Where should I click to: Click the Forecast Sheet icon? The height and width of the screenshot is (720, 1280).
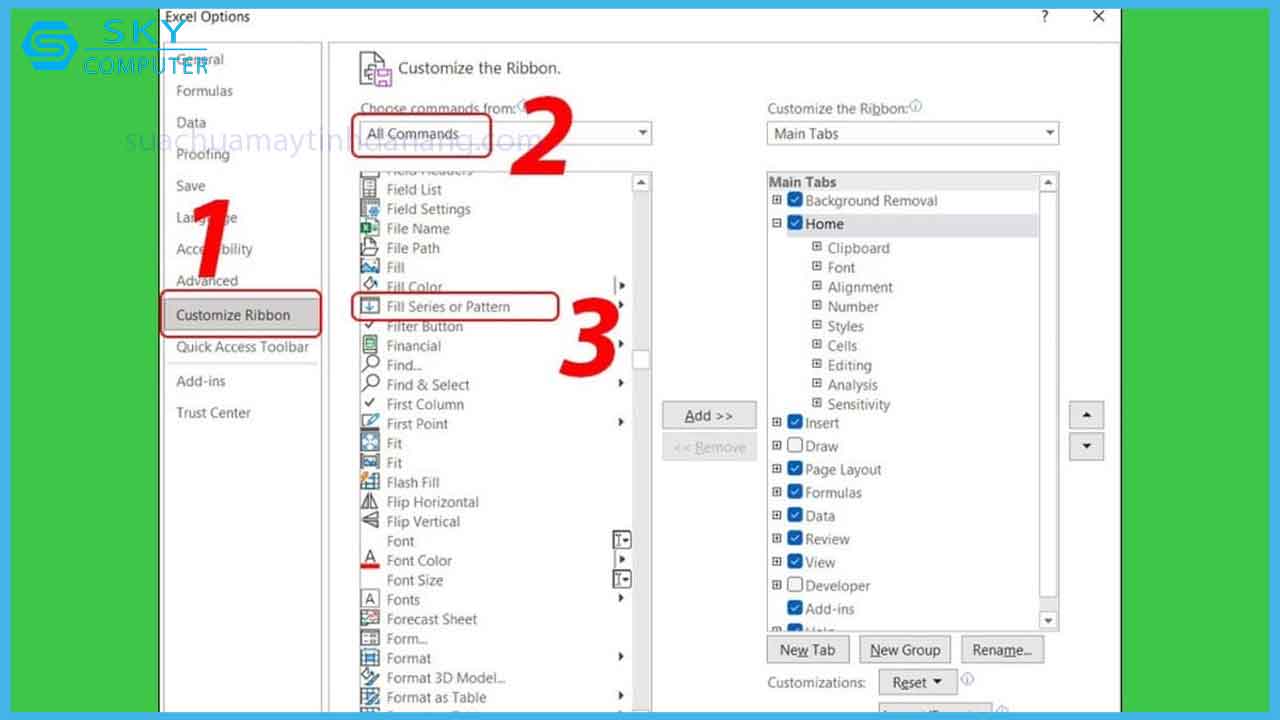click(x=370, y=619)
